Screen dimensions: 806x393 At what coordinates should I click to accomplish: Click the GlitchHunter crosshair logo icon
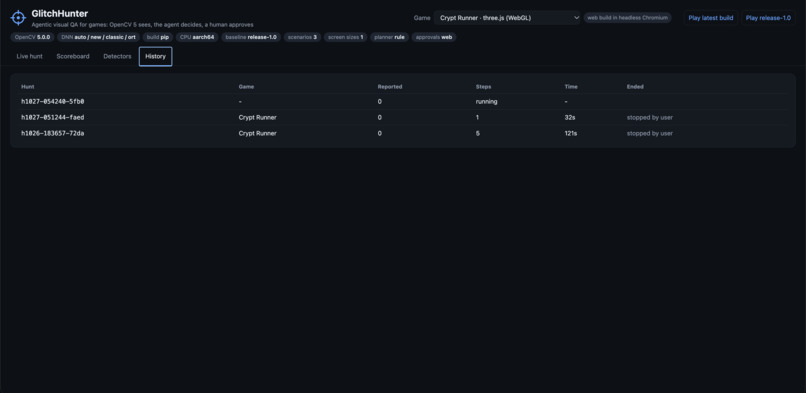point(18,18)
